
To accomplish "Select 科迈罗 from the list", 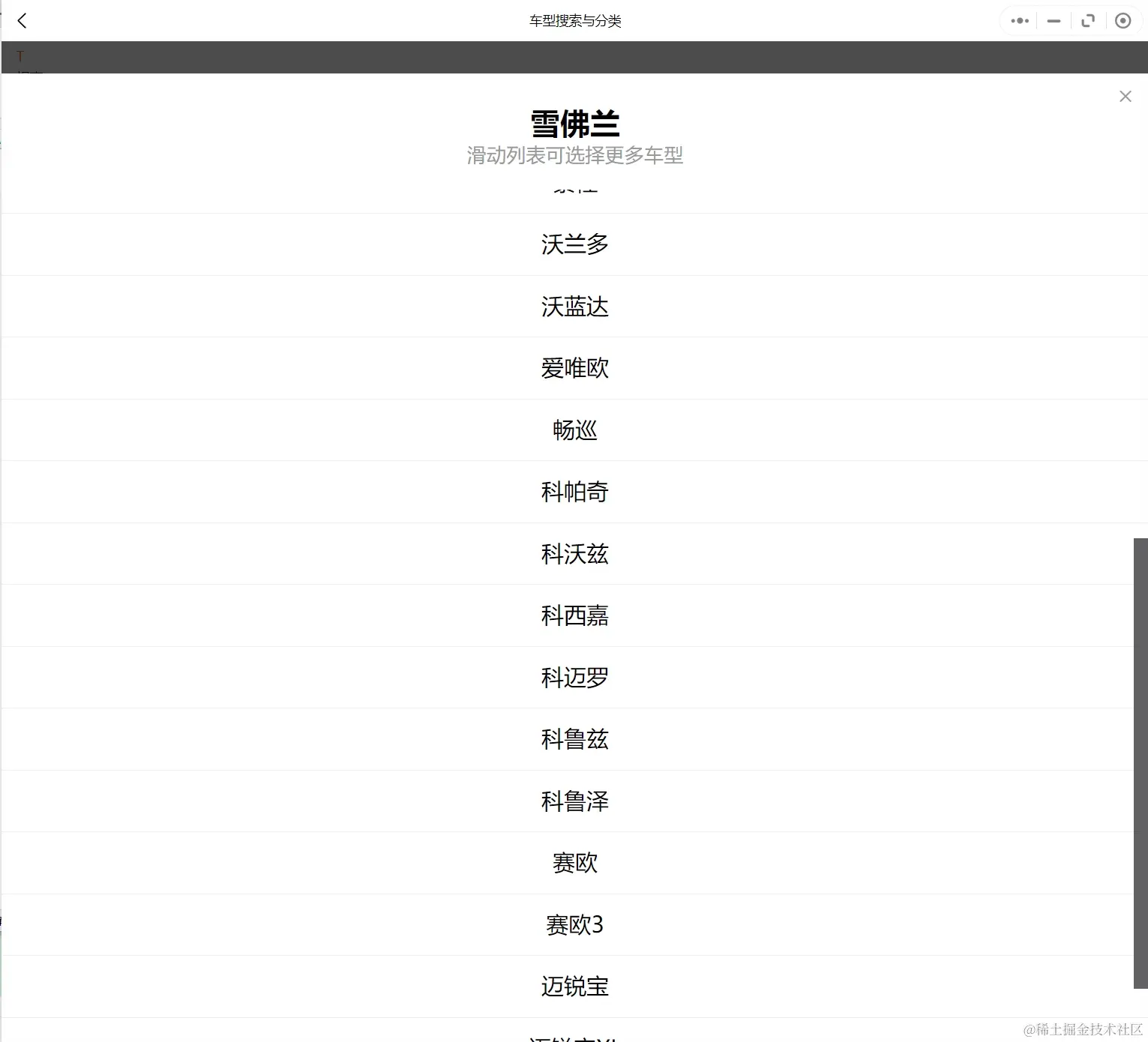I will (x=574, y=678).
